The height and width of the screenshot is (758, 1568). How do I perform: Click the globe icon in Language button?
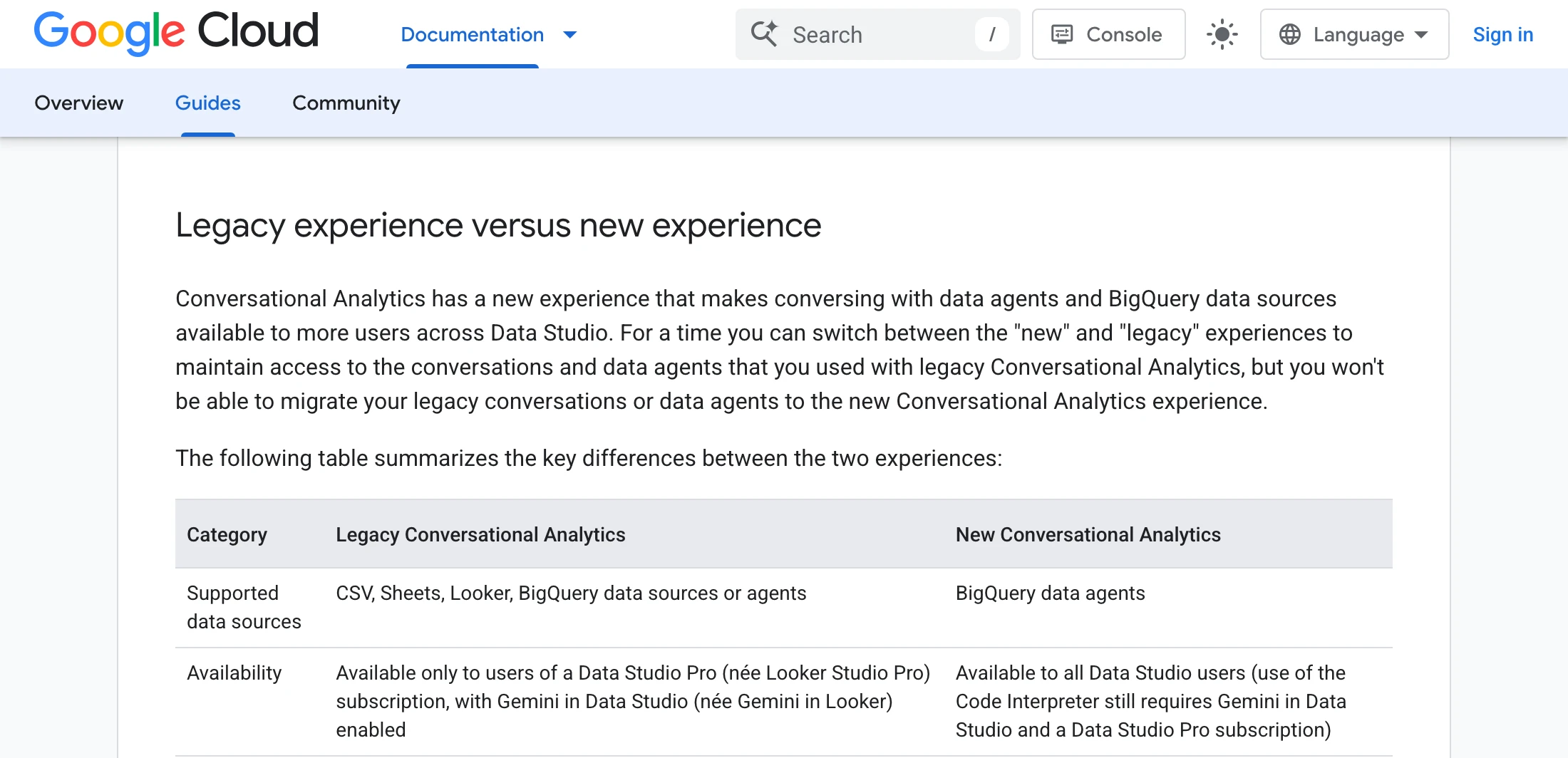point(1289,34)
